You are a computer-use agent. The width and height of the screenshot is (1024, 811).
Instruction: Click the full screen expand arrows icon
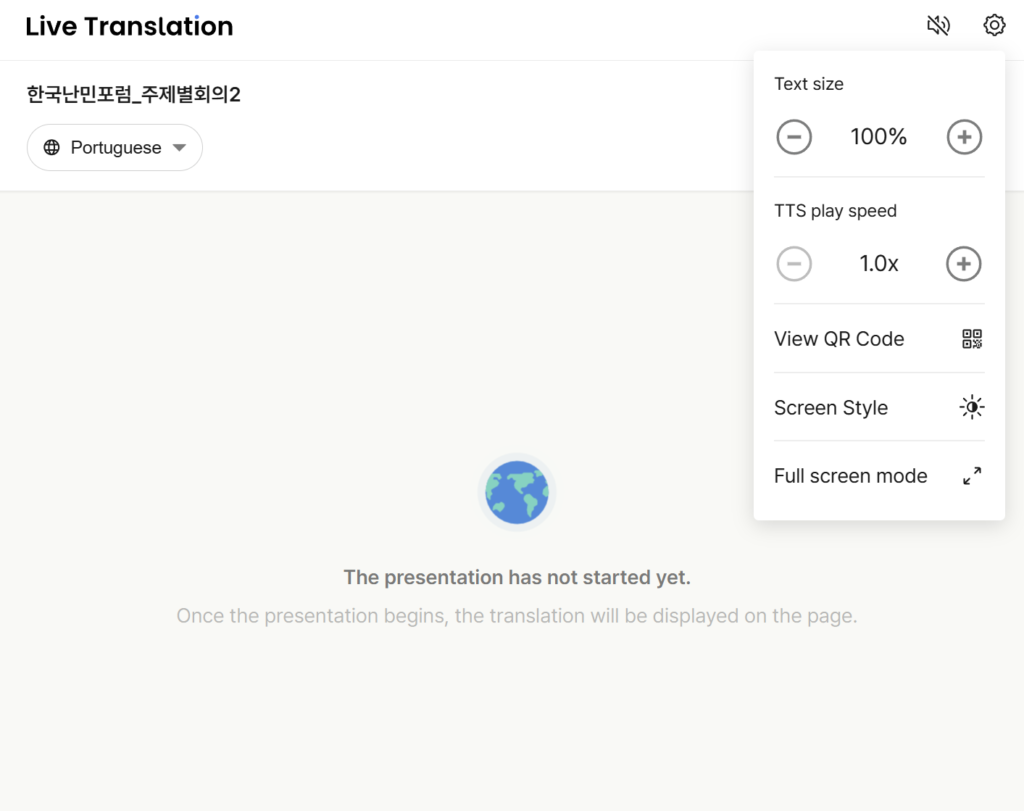(972, 476)
